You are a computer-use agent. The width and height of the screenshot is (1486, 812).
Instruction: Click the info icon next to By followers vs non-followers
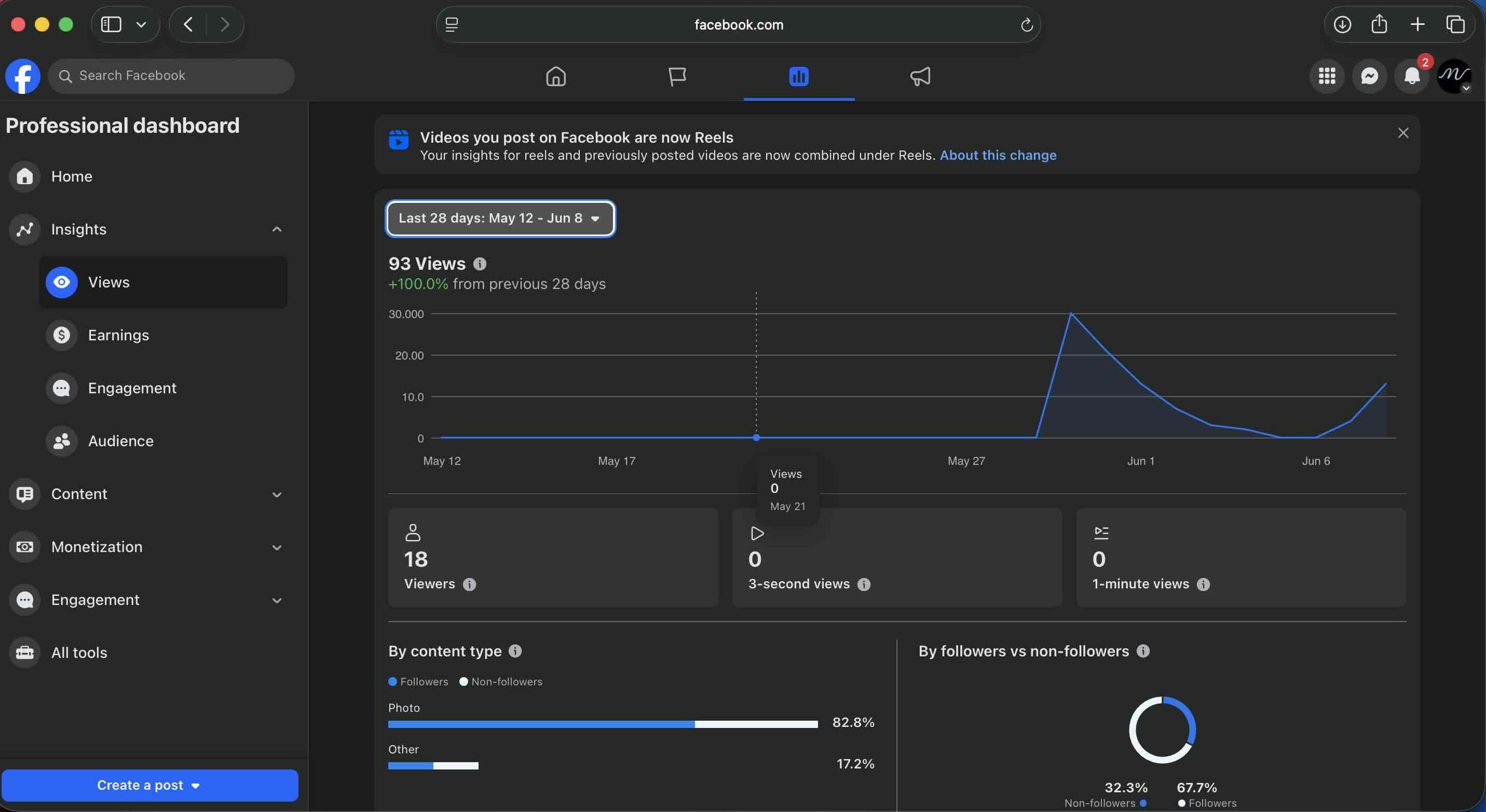click(1143, 651)
